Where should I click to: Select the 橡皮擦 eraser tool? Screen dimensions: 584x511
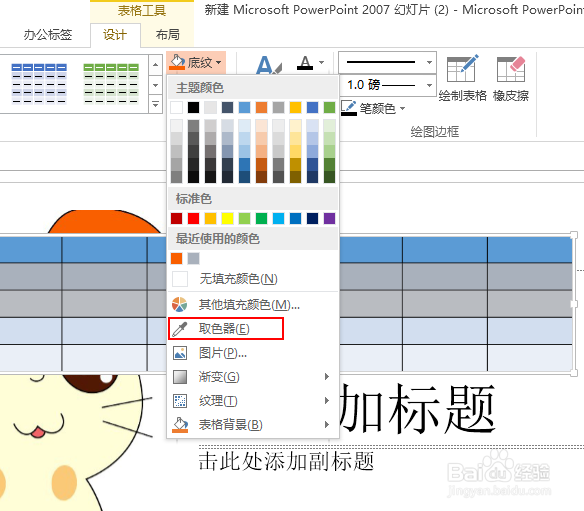(x=511, y=69)
